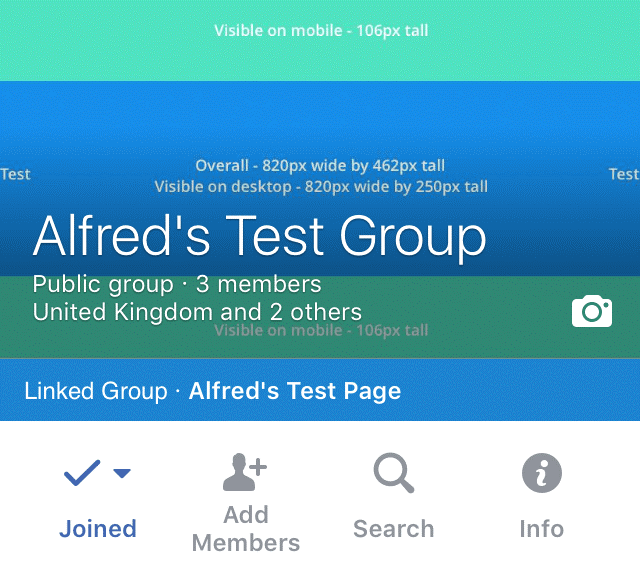Screen dimensions: 640x564
Task: Click the Add Members person-plus icon
Action: click(244, 472)
